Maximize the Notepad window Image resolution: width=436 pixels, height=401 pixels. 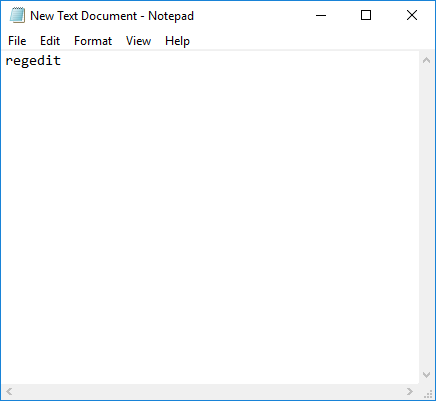(x=366, y=15)
